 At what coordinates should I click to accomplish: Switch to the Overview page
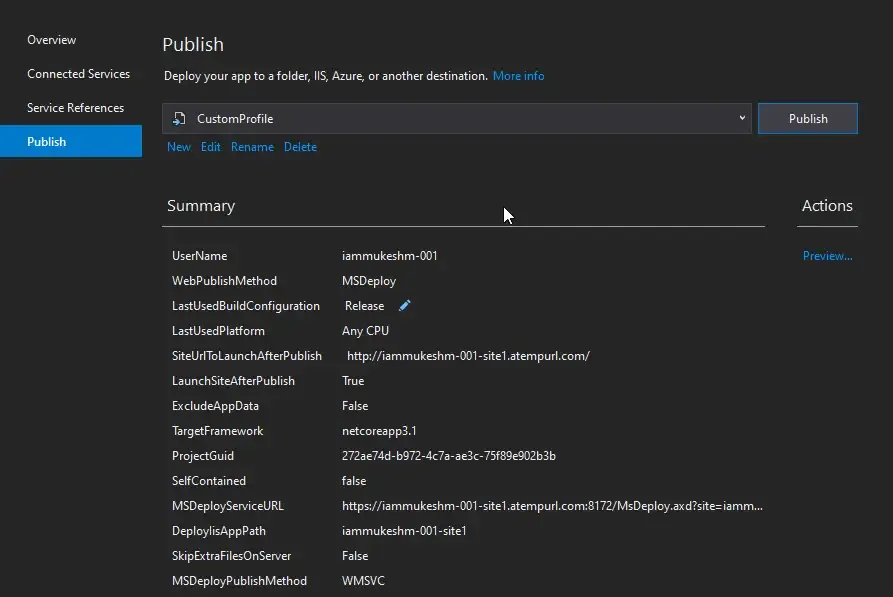tap(51, 39)
